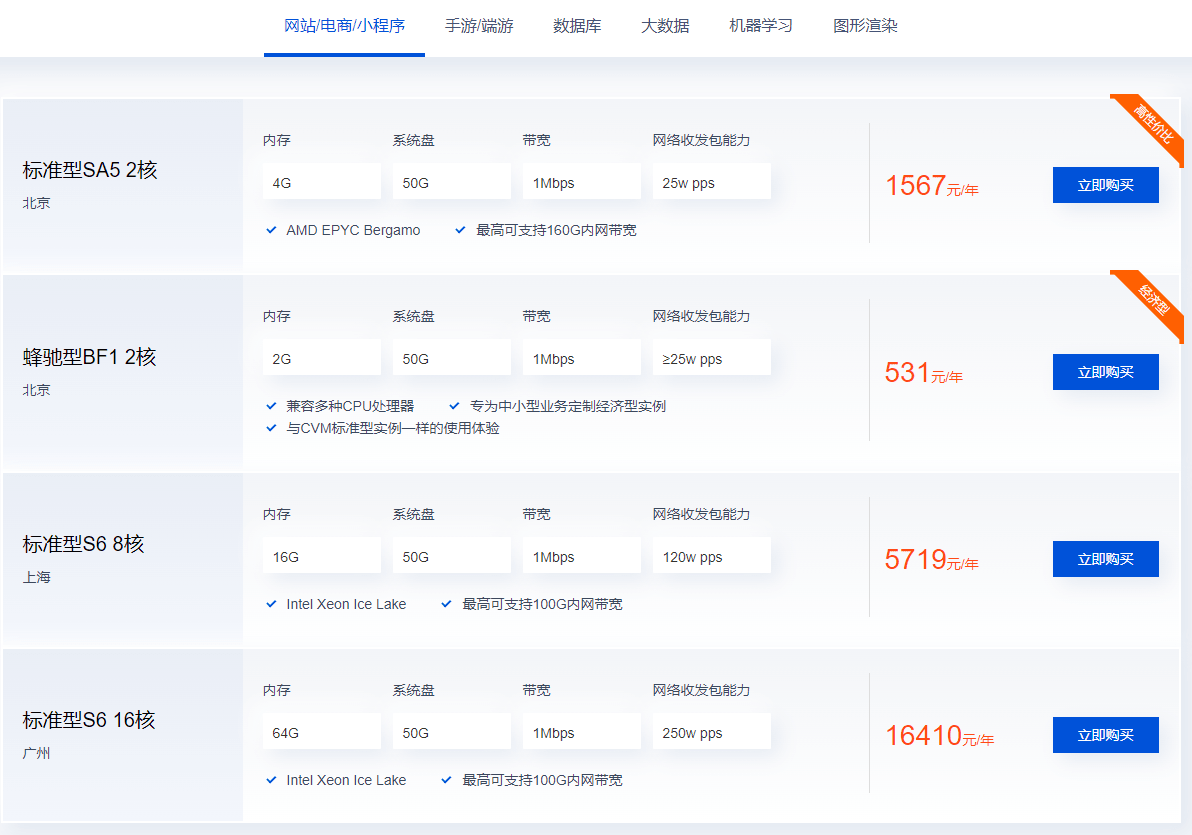Click 最高可支持160G内网带宽 feature text

click(x=556, y=230)
